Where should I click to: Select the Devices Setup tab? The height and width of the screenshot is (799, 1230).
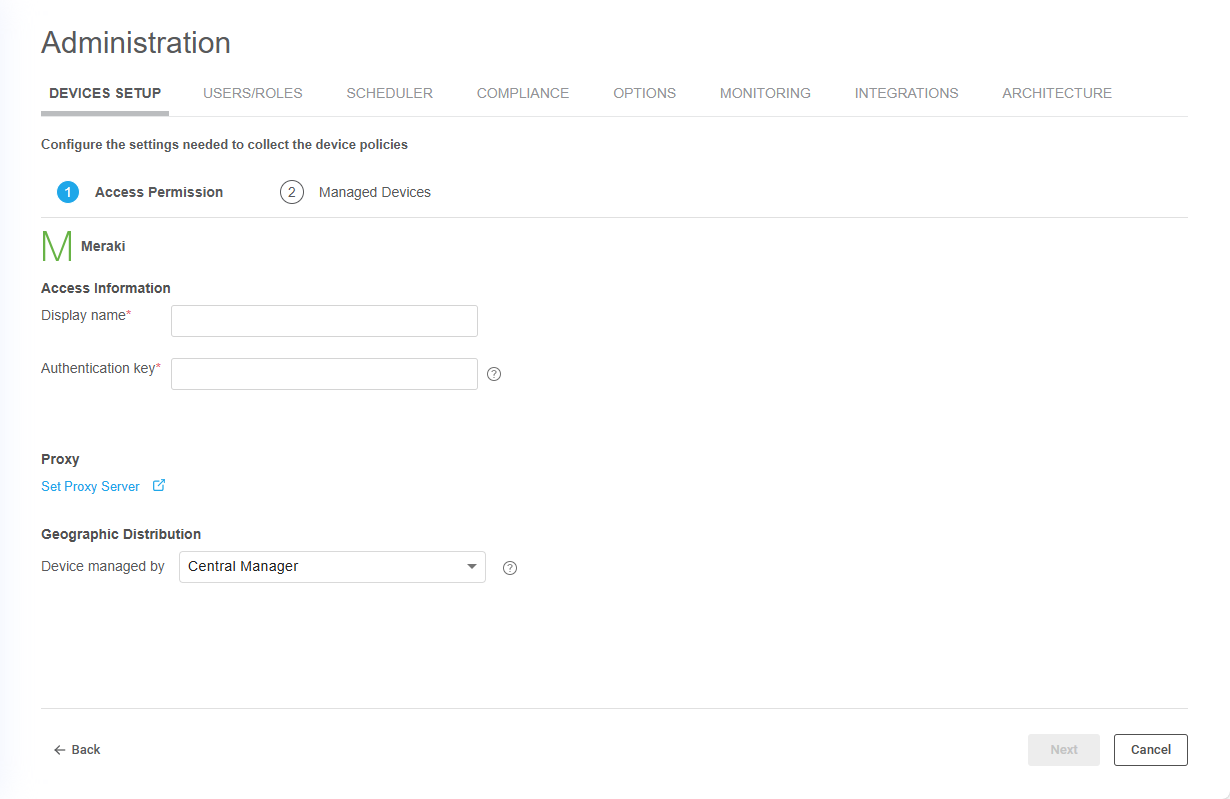(105, 93)
